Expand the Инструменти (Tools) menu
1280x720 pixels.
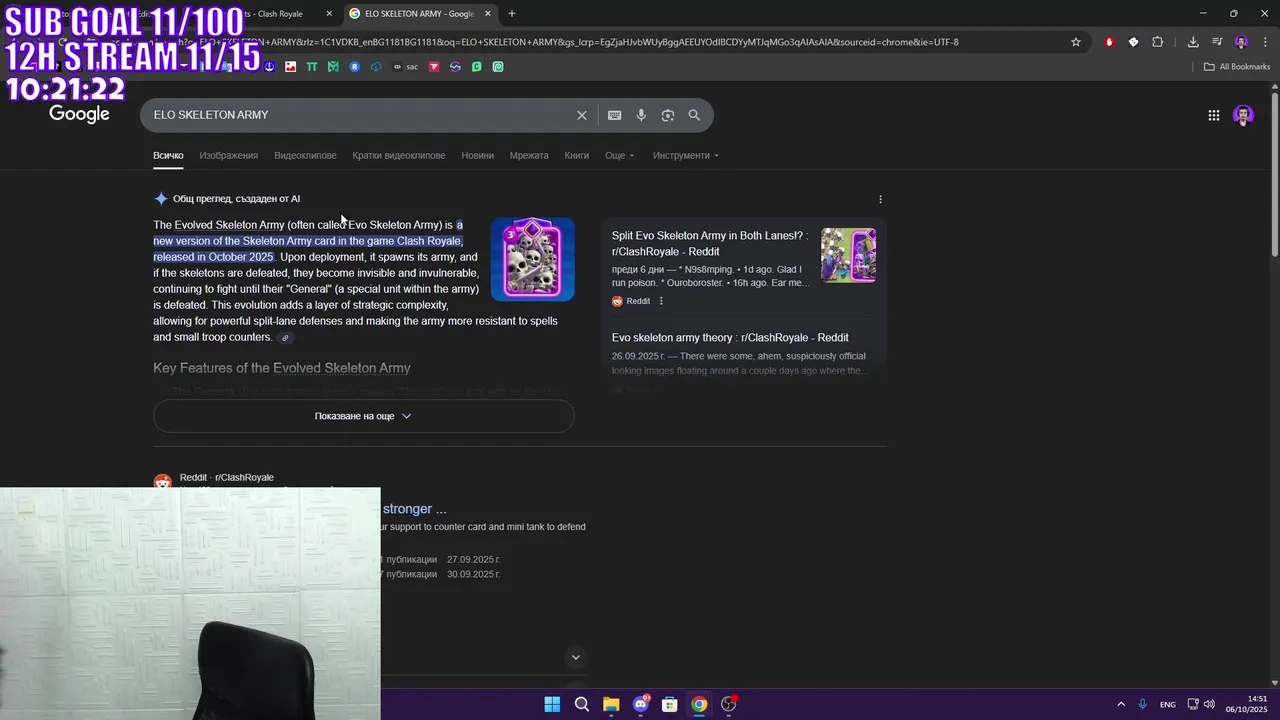[x=686, y=156]
